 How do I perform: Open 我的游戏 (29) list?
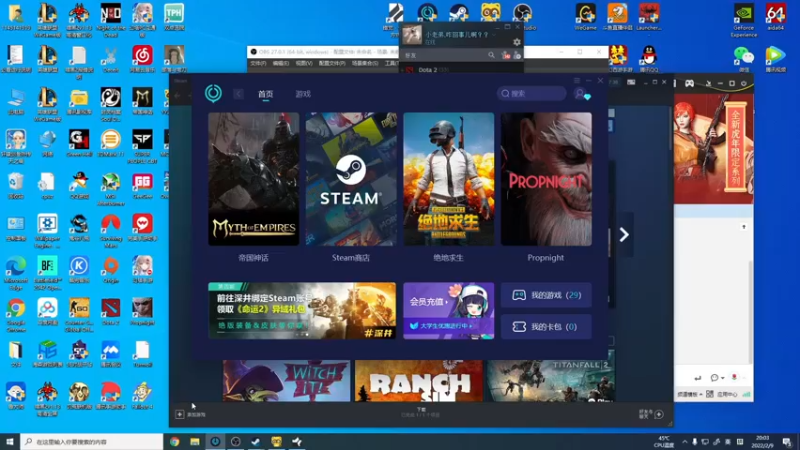click(x=546, y=295)
